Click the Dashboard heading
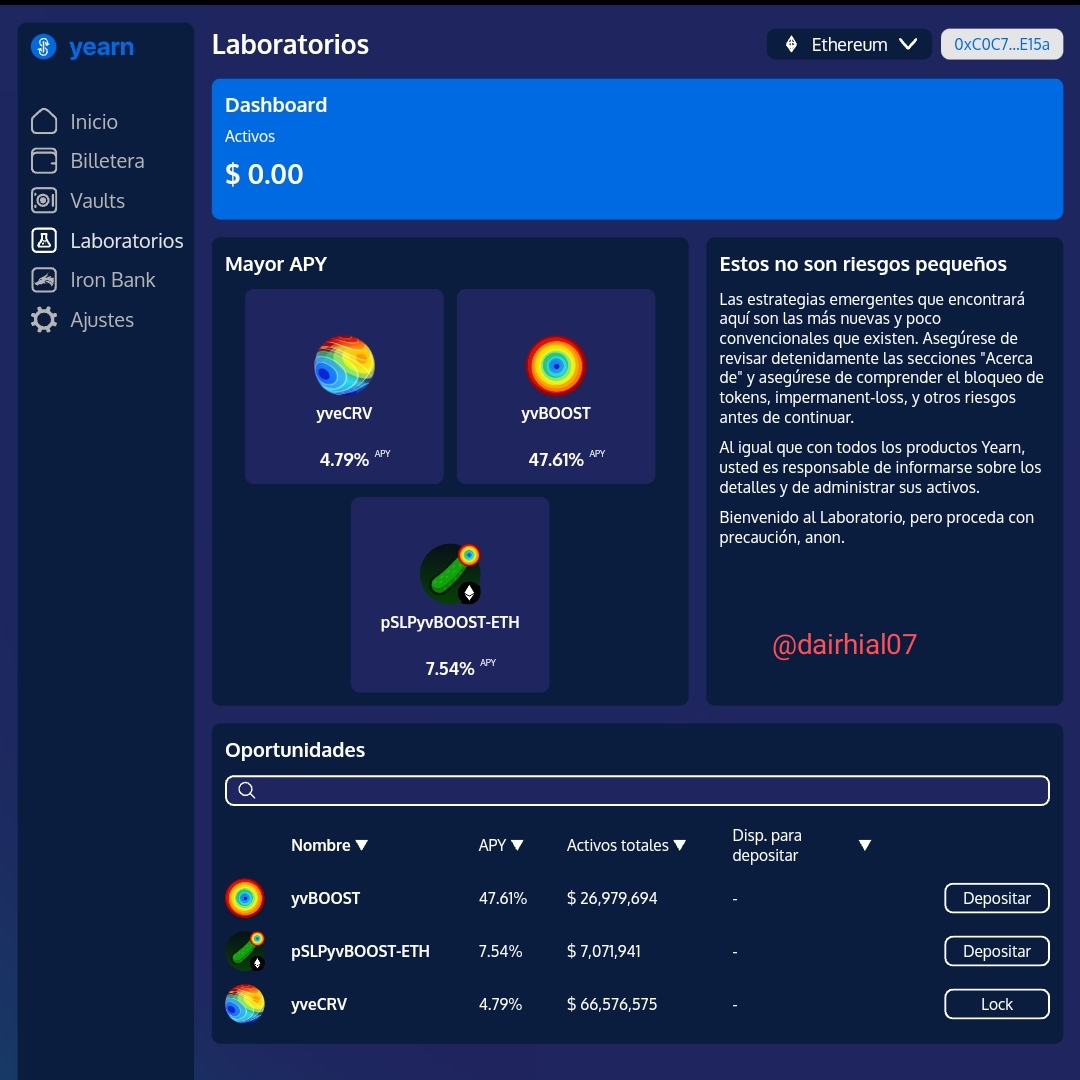This screenshot has width=1080, height=1080. click(276, 105)
